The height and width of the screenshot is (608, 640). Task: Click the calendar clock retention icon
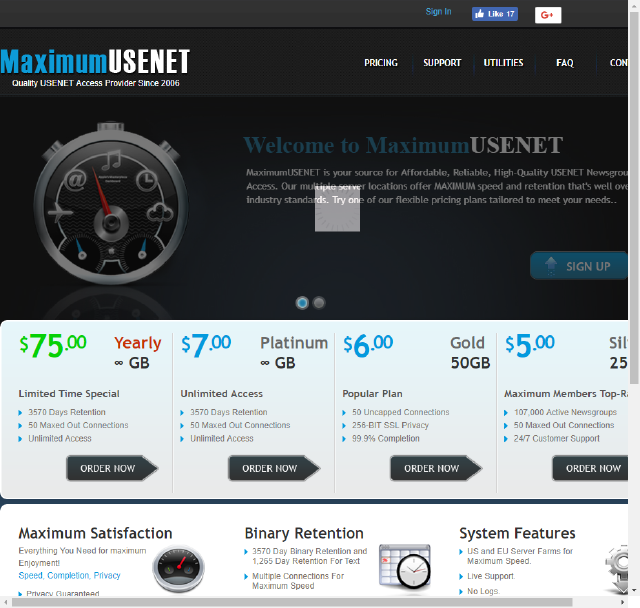tap(404, 567)
